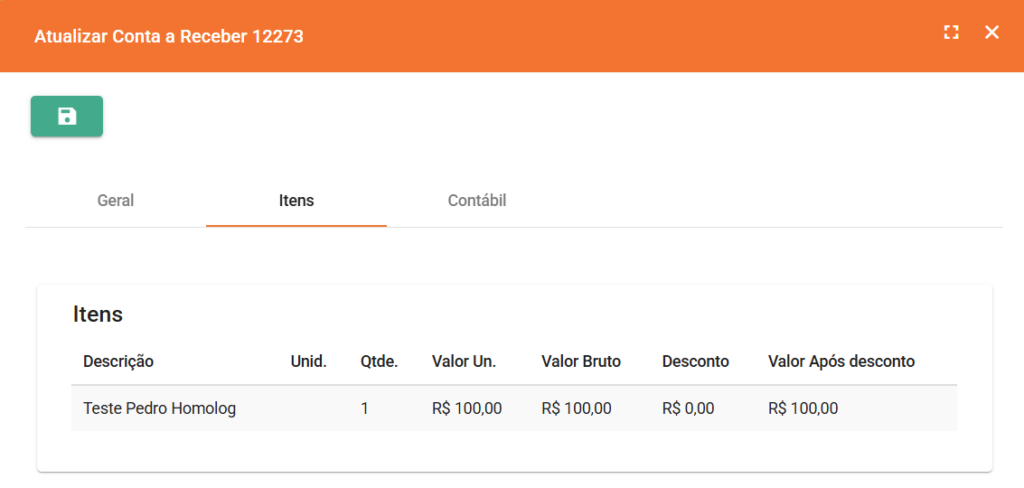Click the Itens card heading
1024x488 pixels.
click(98, 314)
